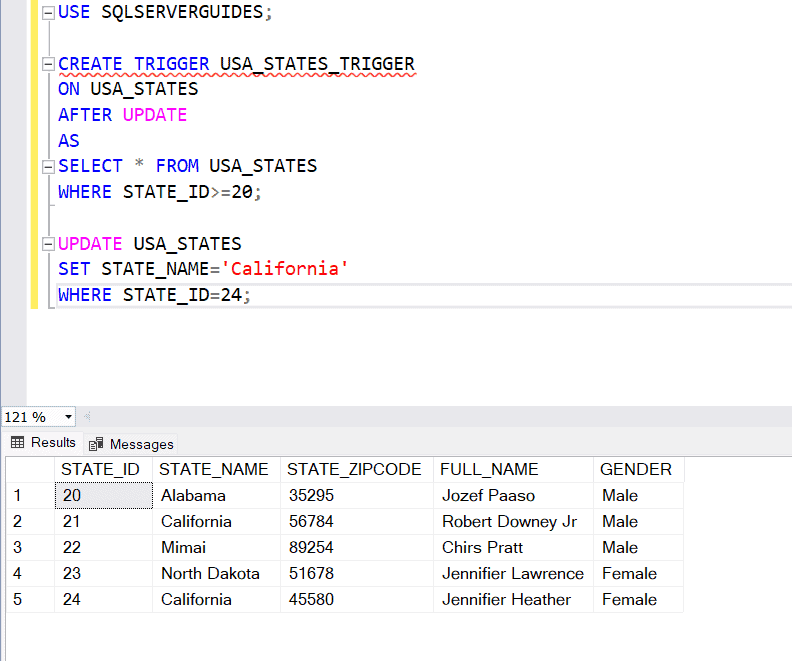Switch to the Messages tab
792x661 pixels.
pyautogui.click(x=131, y=444)
